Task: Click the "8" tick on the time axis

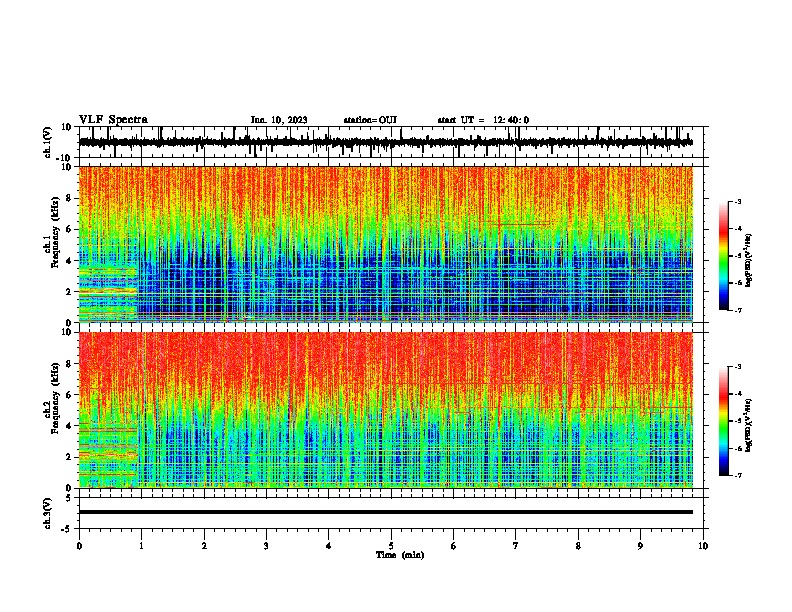Action: (578, 546)
